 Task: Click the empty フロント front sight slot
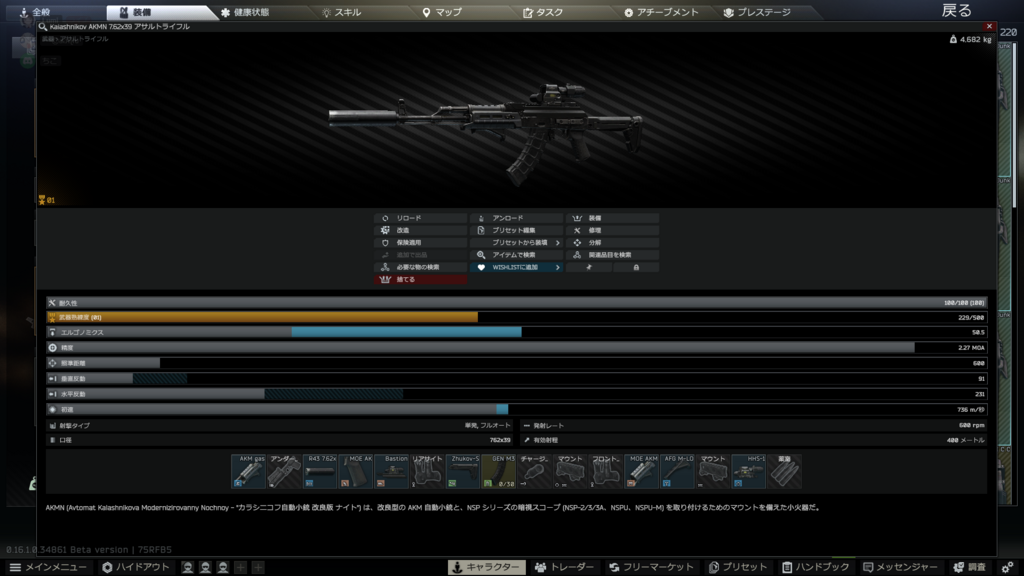(x=605, y=472)
